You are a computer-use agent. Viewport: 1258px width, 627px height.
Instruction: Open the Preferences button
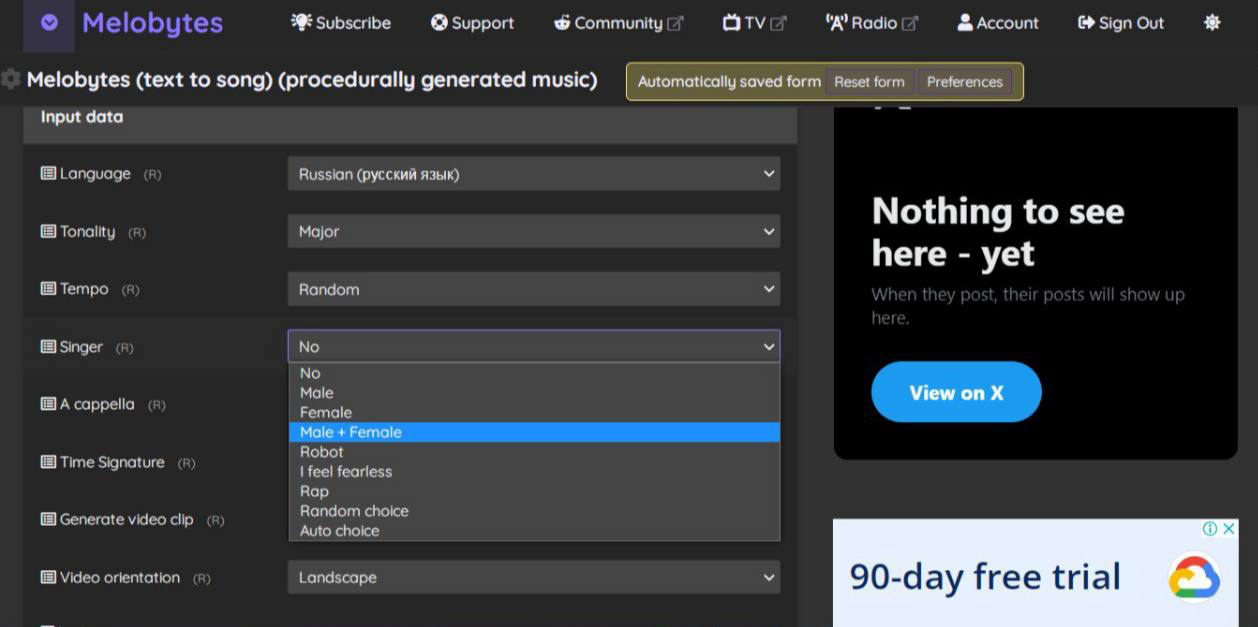(x=964, y=82)
